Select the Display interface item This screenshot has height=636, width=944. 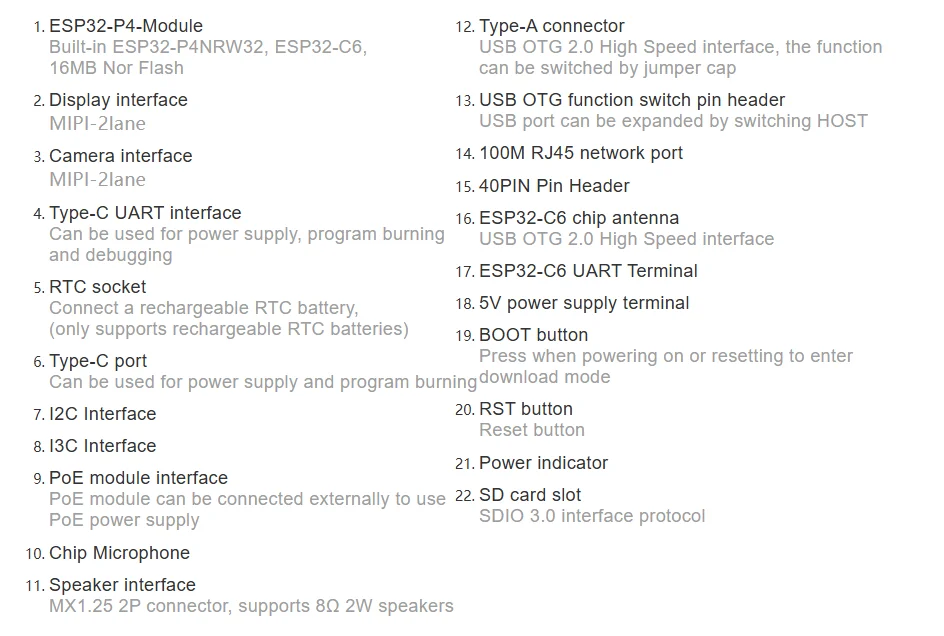[x=118, y=100]
